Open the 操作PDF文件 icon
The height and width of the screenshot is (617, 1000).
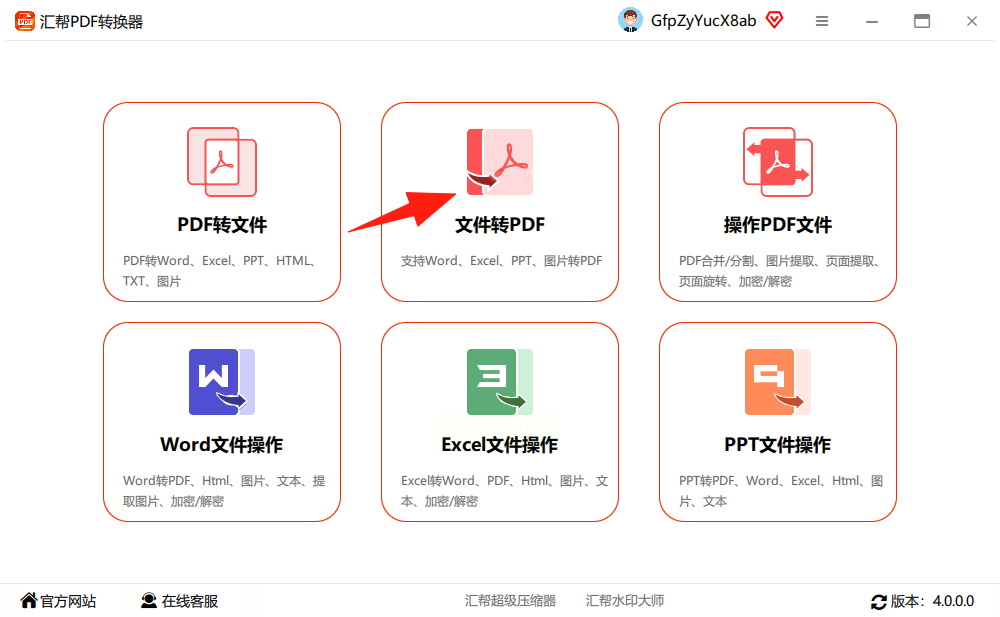778,162
